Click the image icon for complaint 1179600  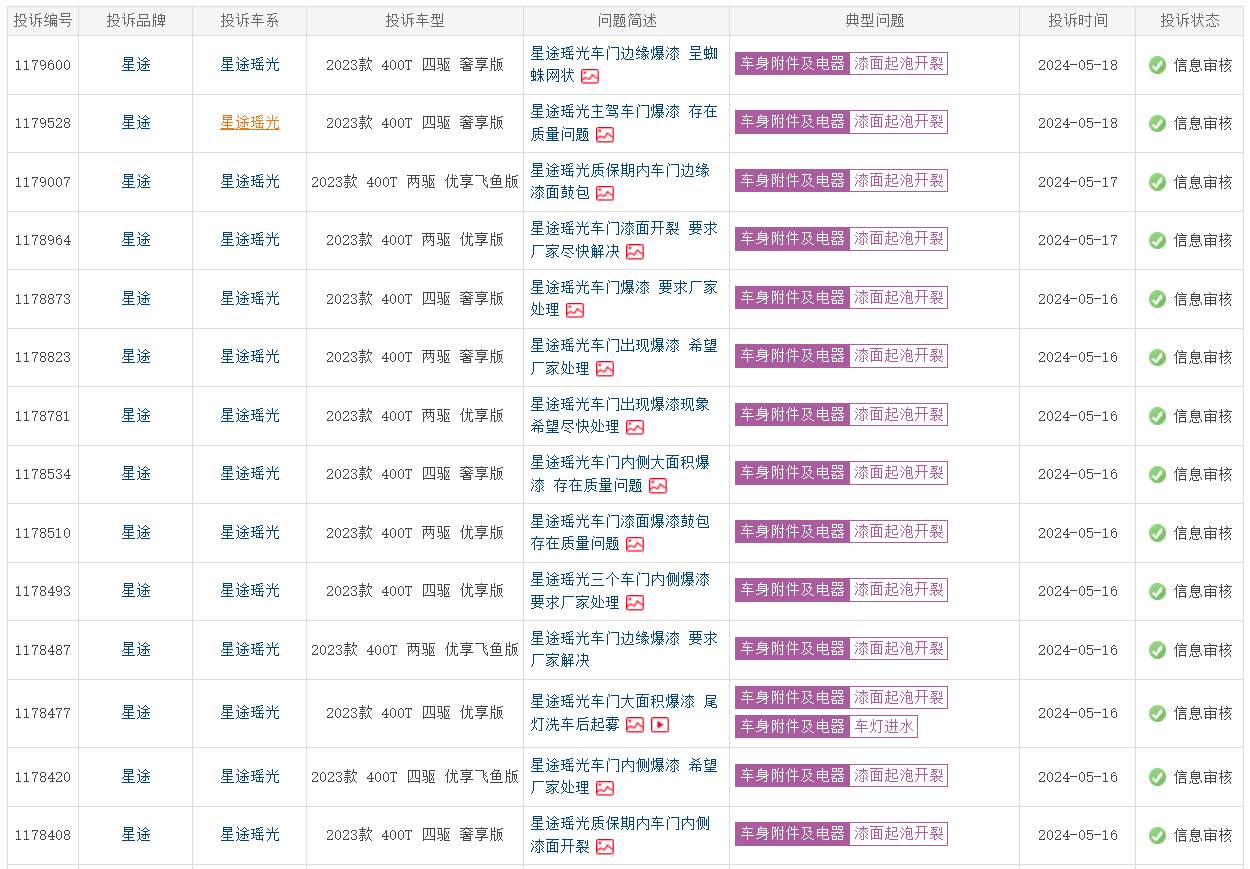tap(590, 76)
